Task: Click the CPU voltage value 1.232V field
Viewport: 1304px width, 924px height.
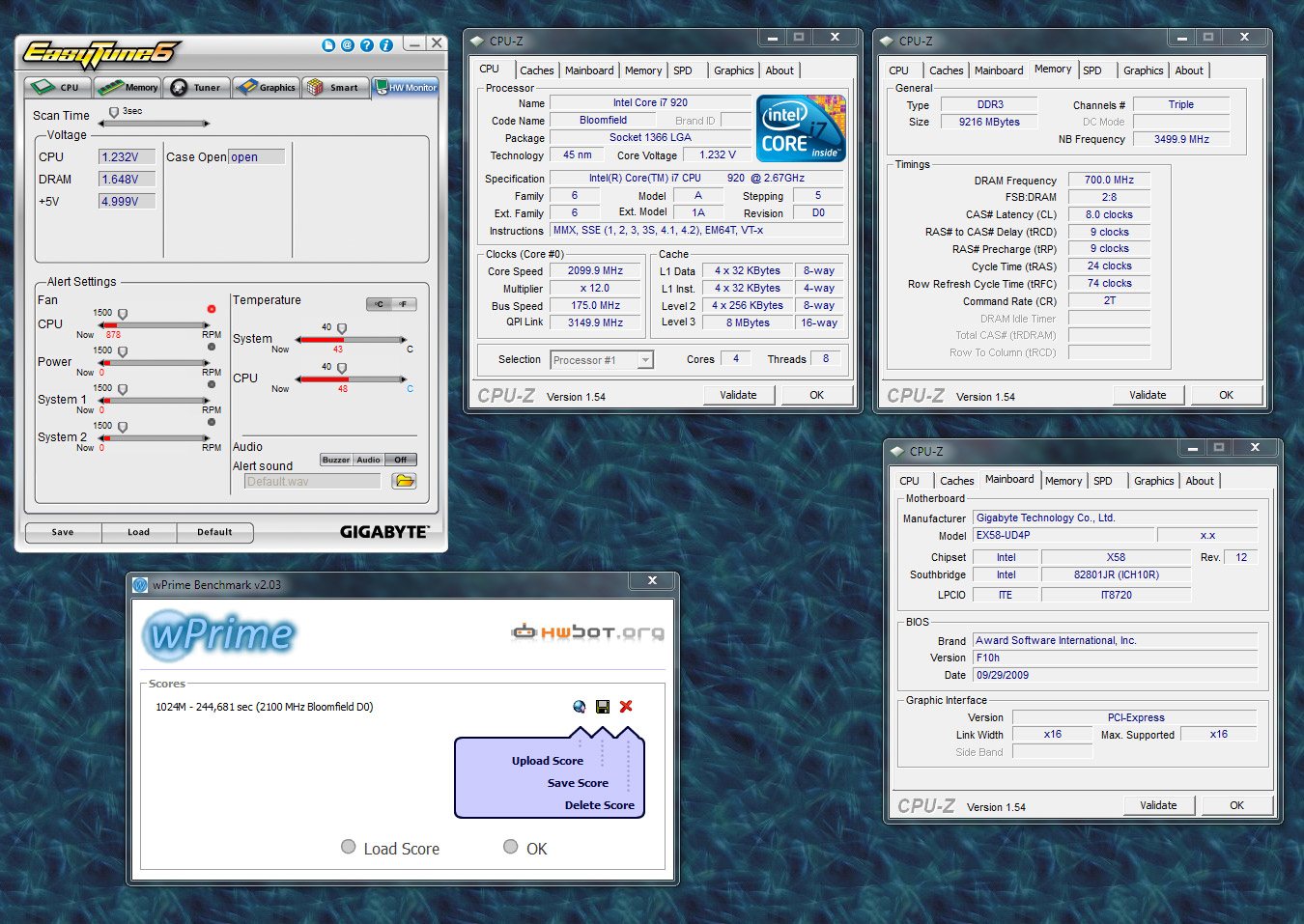Action: click(x=127, y=156)
